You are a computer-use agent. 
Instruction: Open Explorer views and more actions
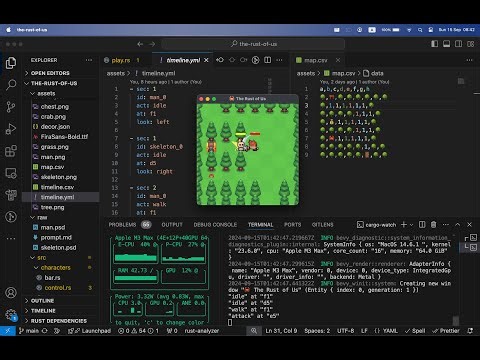point(89,60)
